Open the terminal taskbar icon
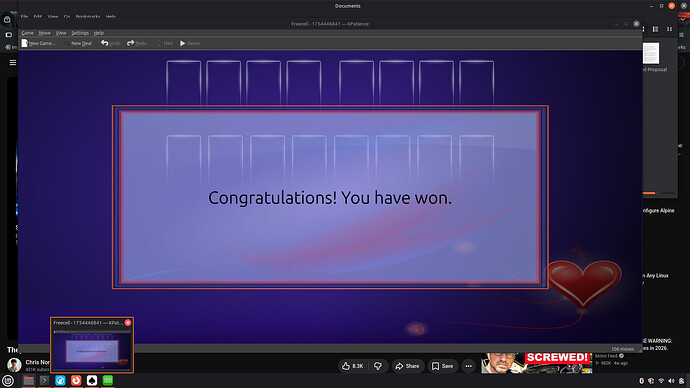This screenshot has width=690, height=388. click(x=44, y=381)
